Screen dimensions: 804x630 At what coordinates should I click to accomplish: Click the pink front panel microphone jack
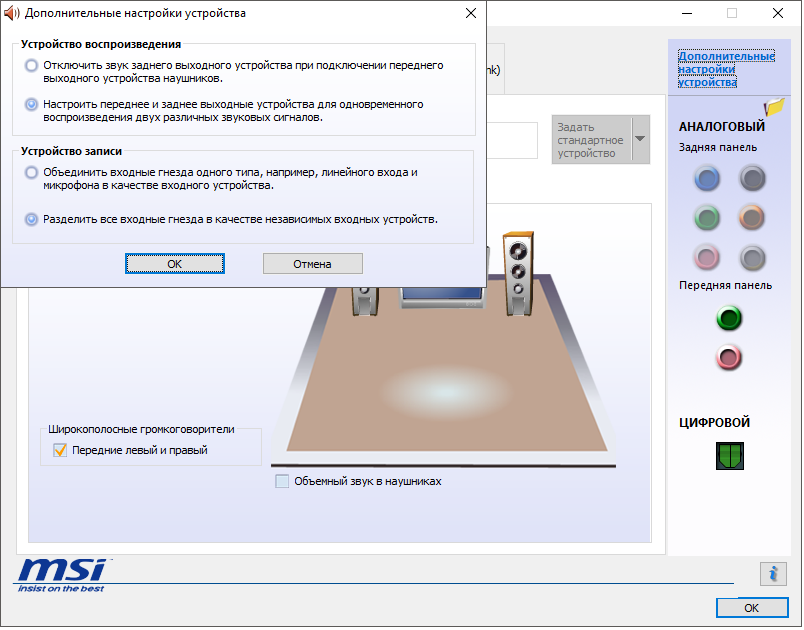pos(729,357)
